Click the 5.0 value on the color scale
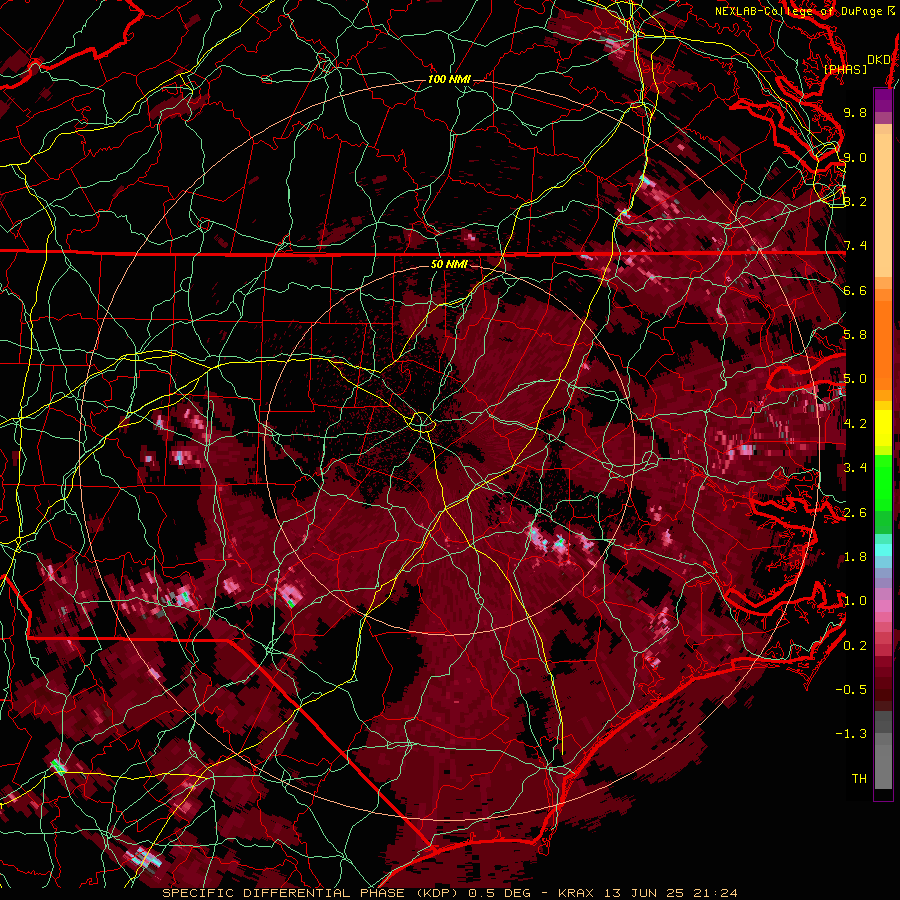 pos(855,379)
